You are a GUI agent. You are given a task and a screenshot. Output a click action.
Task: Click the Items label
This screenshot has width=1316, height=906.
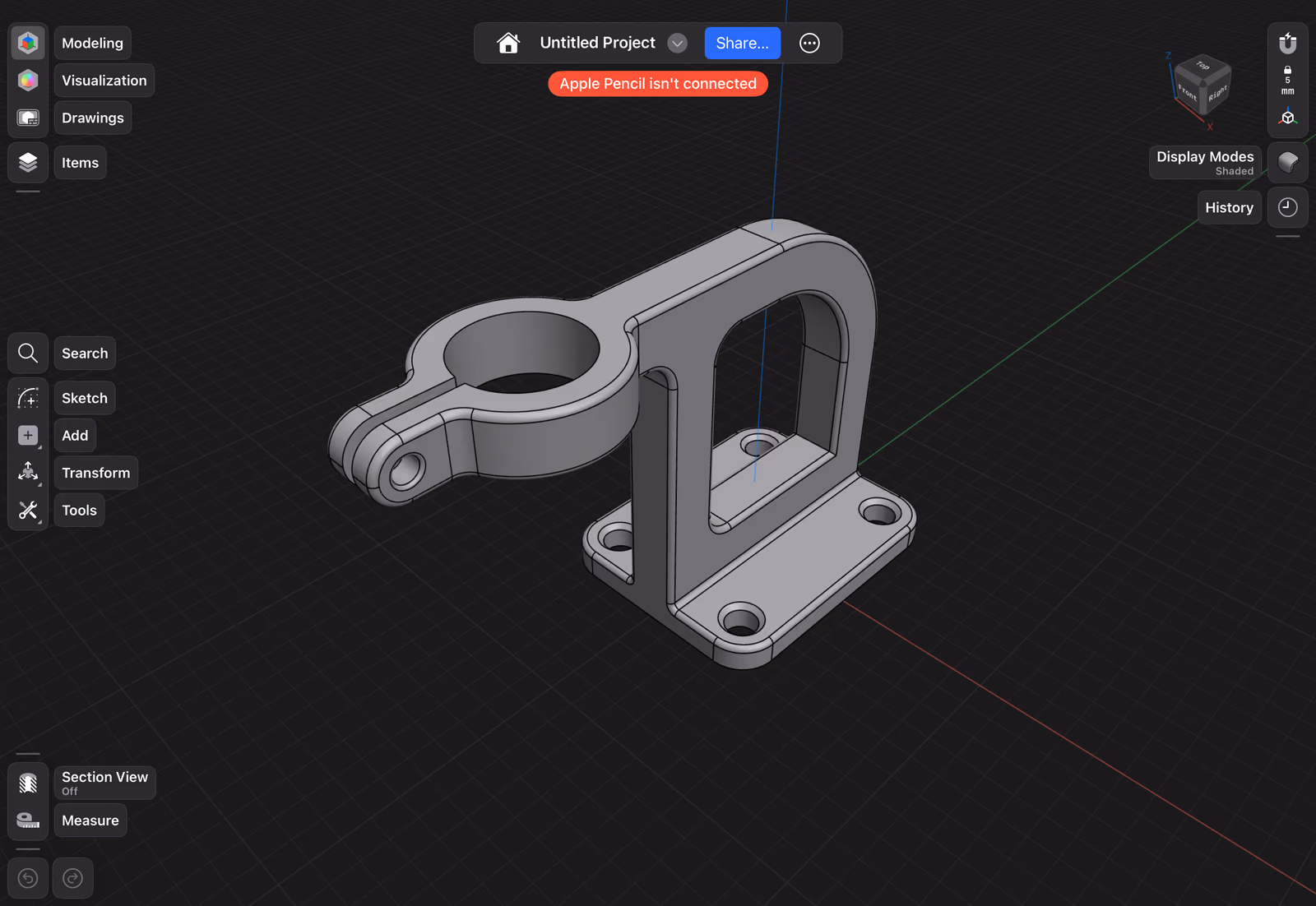click(x=80, y=162)
